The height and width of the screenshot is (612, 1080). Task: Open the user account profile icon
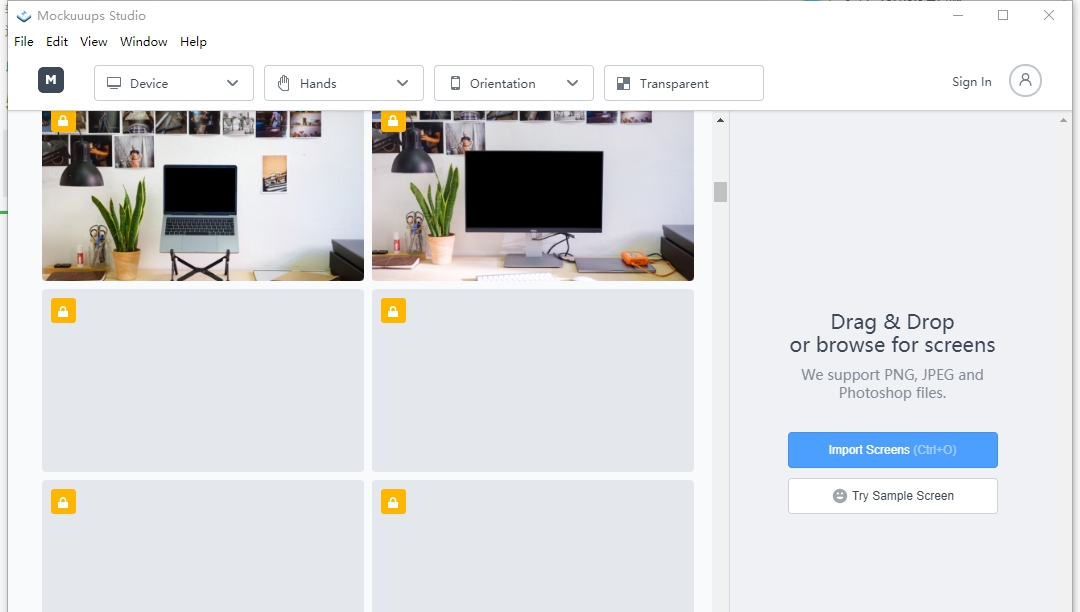pos(1025,82)
